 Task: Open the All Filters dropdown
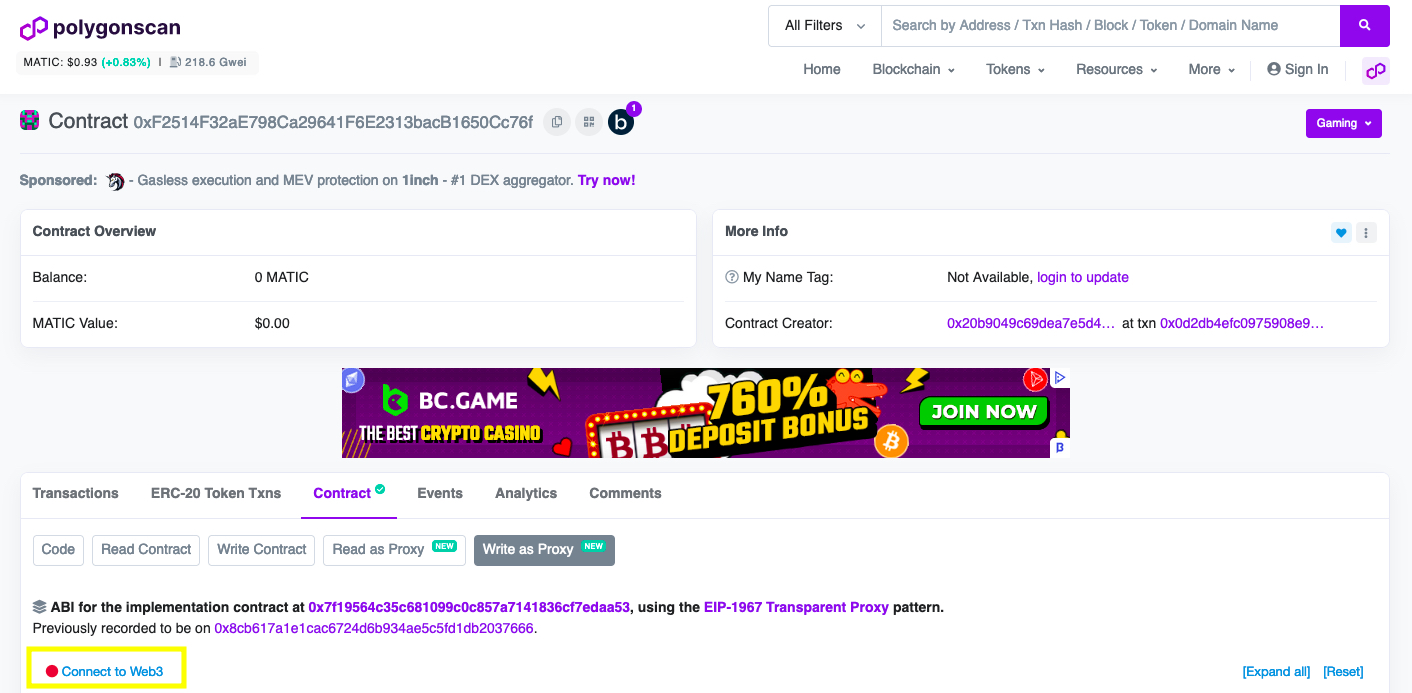[824, 26]
